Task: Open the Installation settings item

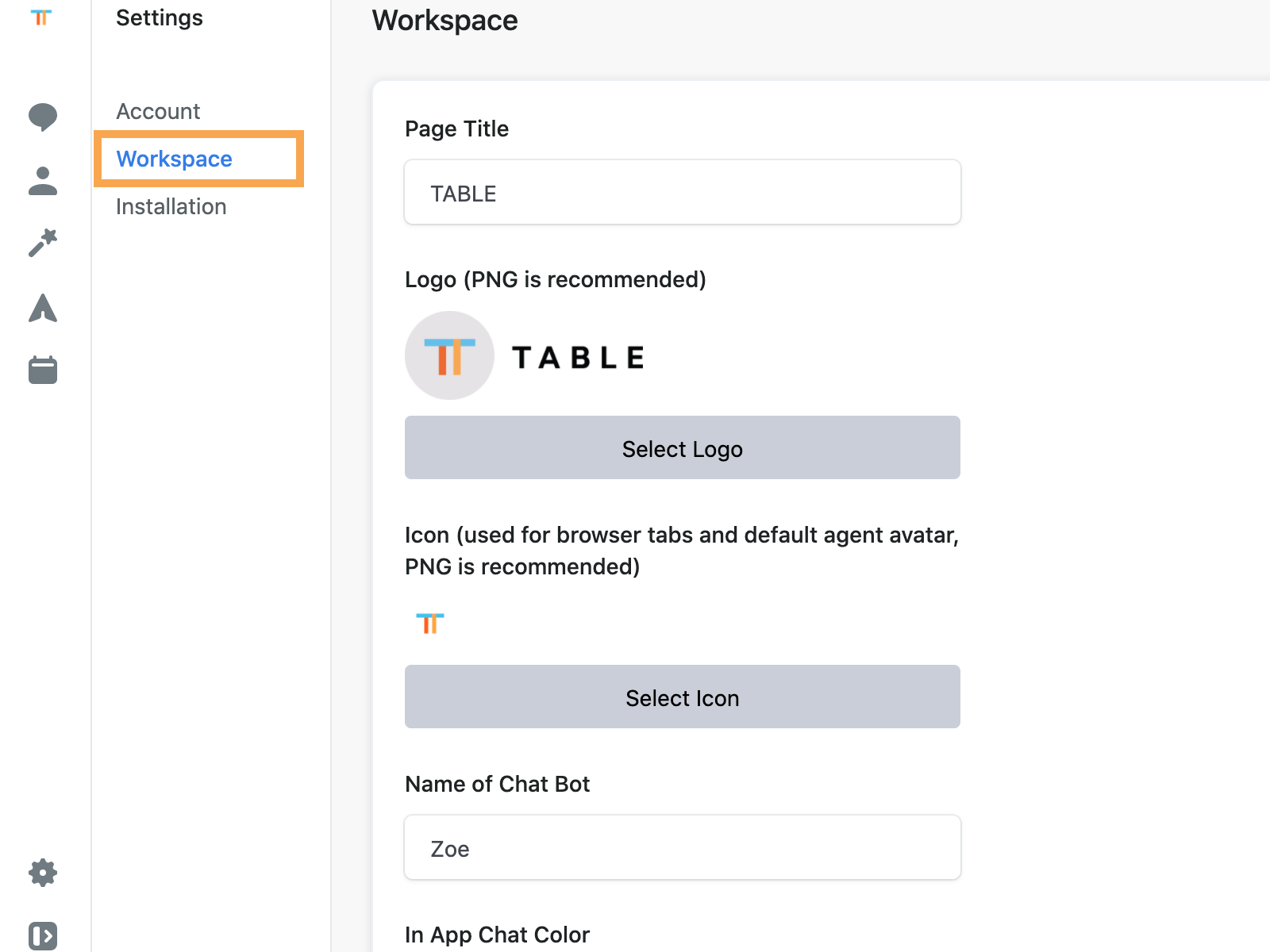Action: click(x=171, y=206)
